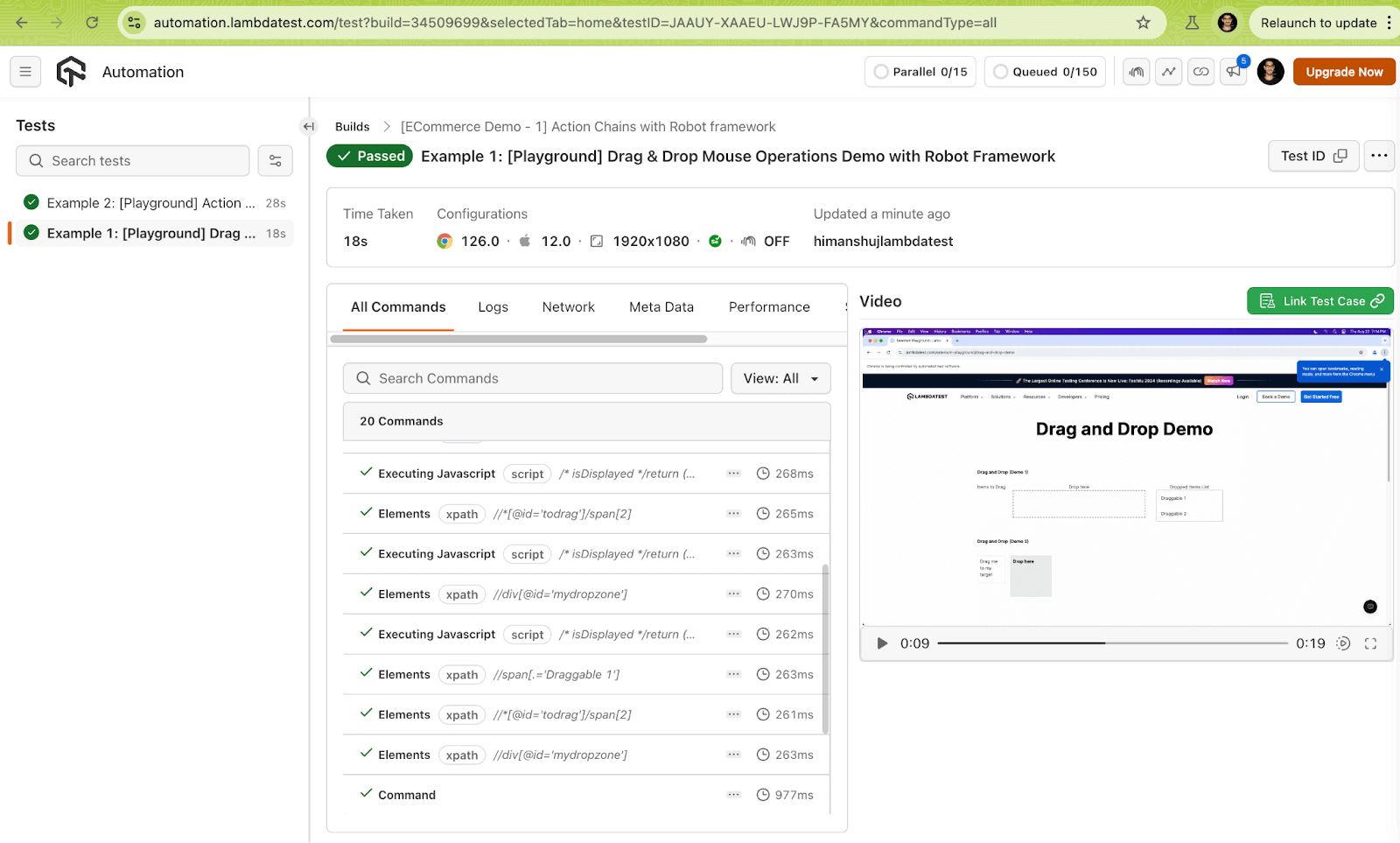Copy the Test ID using copy icon

1339,155
